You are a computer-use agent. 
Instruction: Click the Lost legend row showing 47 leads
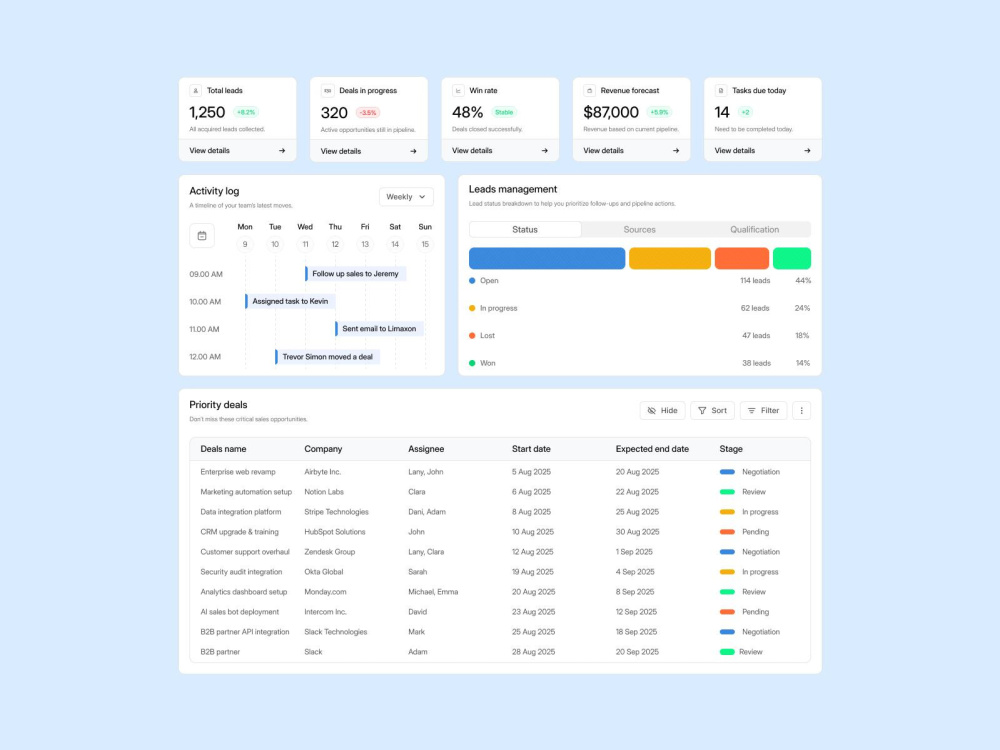click(640, 335)
